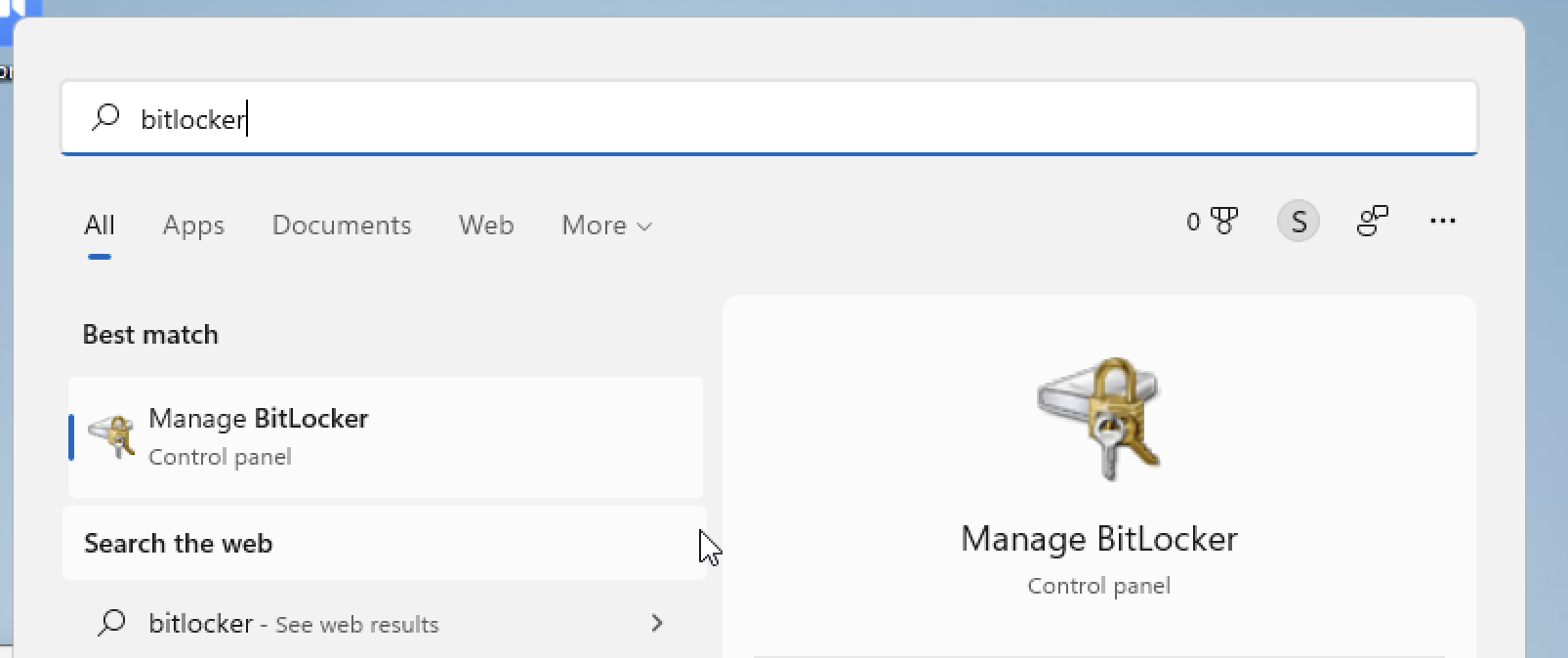The height and width of the screenshot is (658, 1568).
Task: Click the 'Control panel' label under the preview title
Action: (x=1099, y=586)
